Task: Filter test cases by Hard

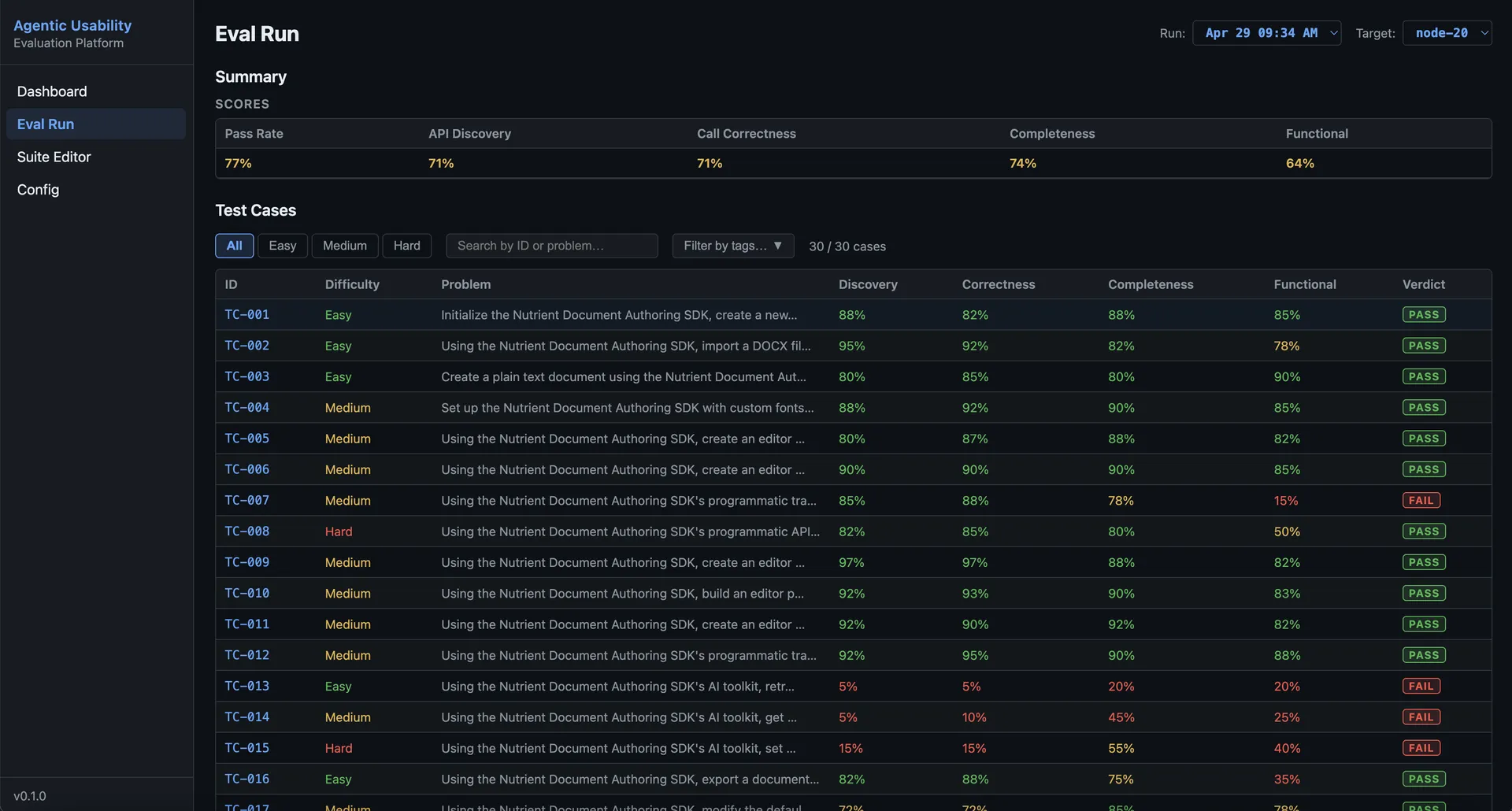Action: coord(407,246)
